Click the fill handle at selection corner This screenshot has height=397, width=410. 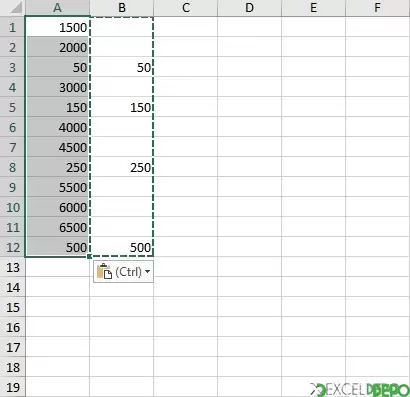(x=89, y=256)
